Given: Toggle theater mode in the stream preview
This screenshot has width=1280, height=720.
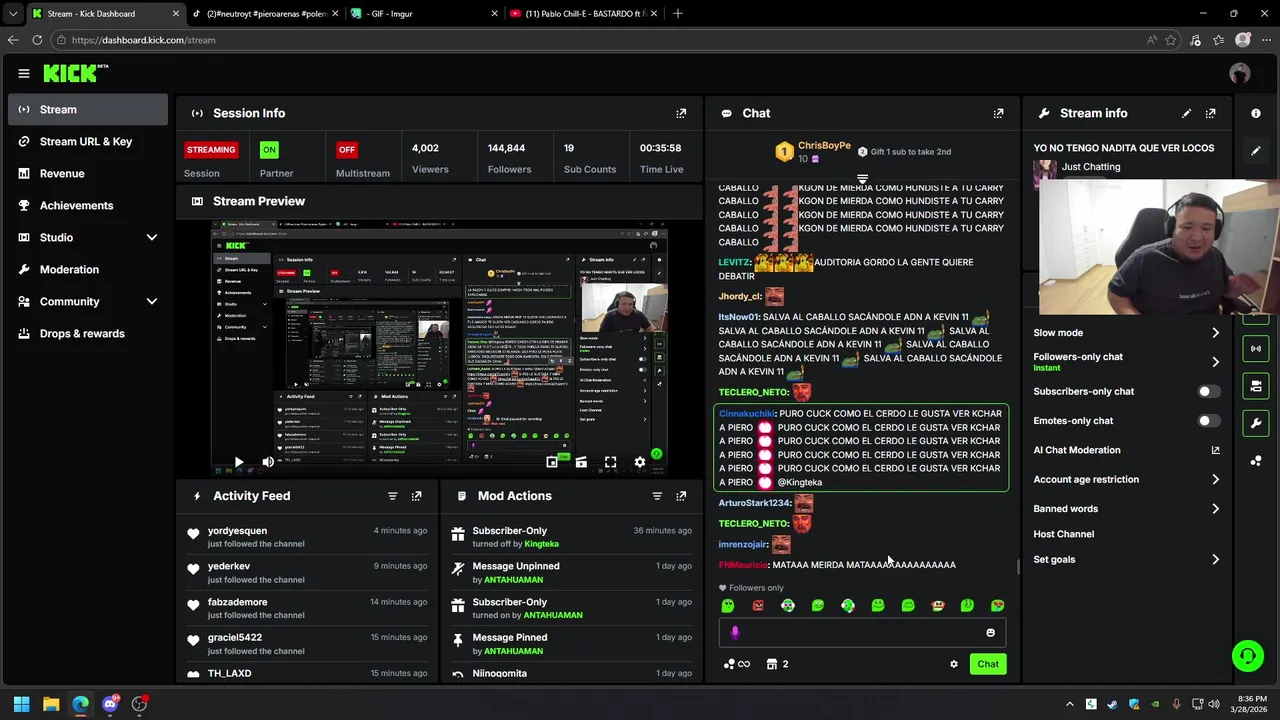Looking at the screenshot, I should point(581,462).
